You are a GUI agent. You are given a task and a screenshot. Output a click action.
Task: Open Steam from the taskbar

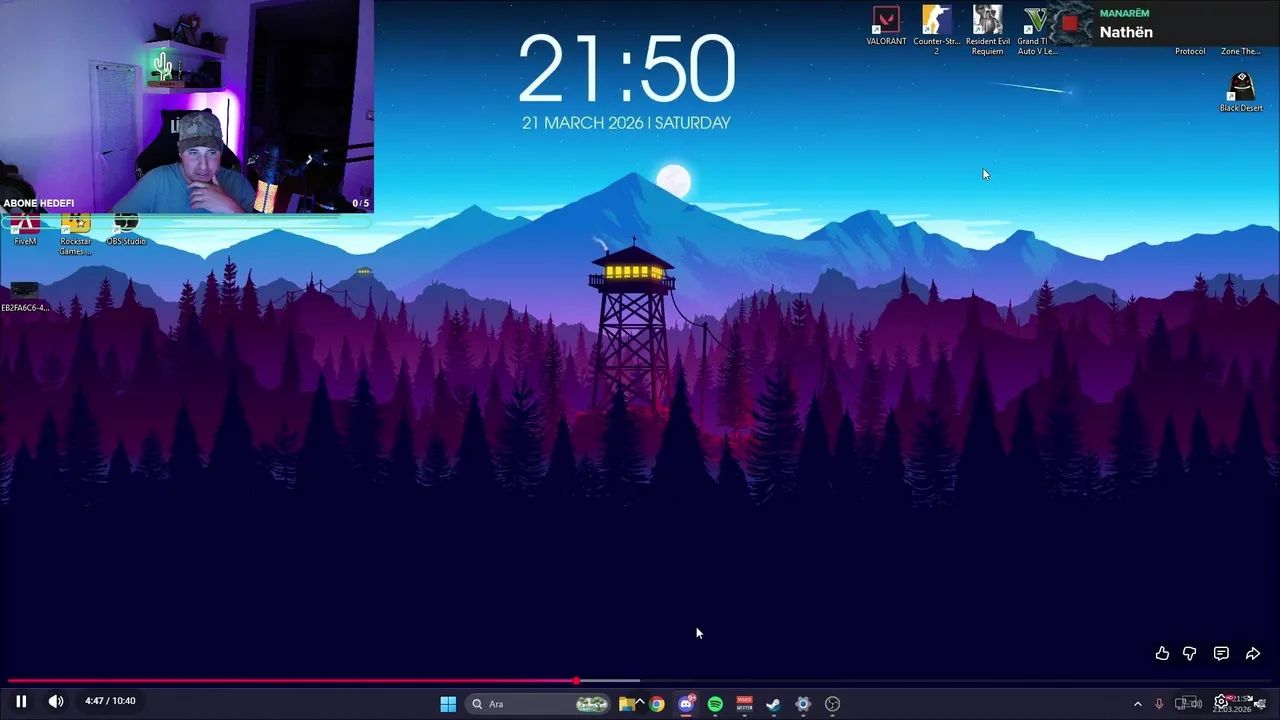[x=773, y=704]
